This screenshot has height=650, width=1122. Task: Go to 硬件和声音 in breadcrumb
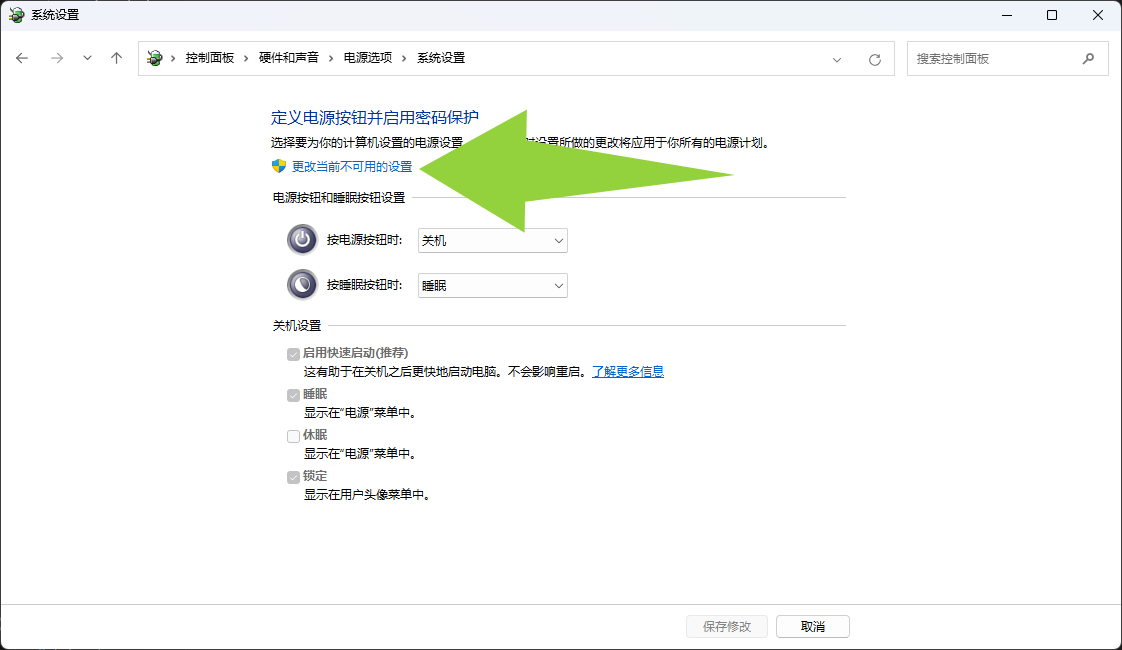pyautogui.click(x=288, y=58)
